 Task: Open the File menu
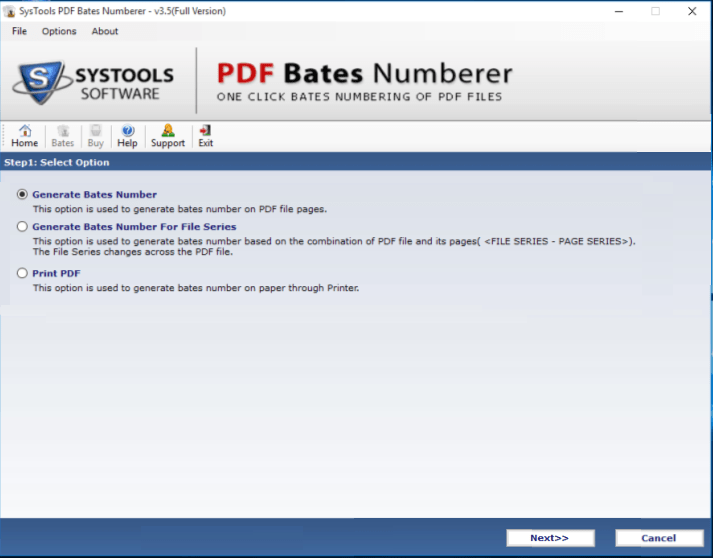(19, 31)
